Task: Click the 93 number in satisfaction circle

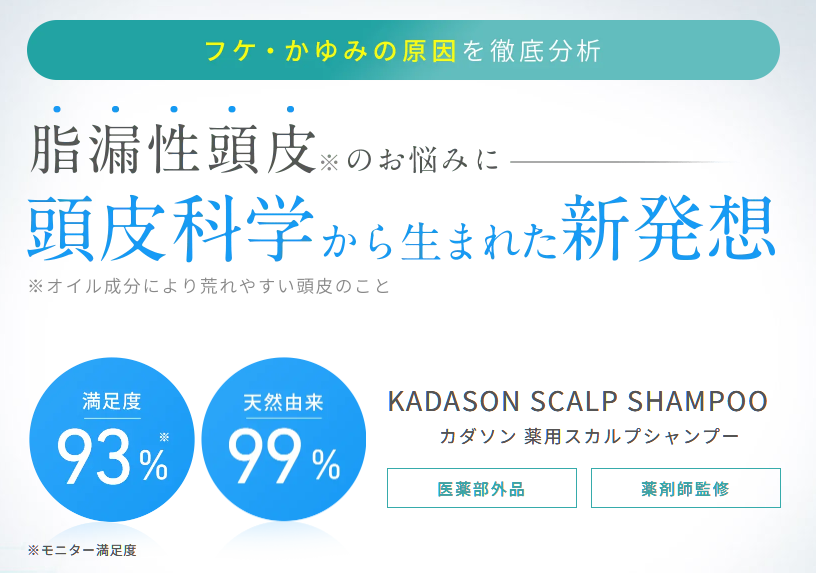Action: click(x=94, y=457)
